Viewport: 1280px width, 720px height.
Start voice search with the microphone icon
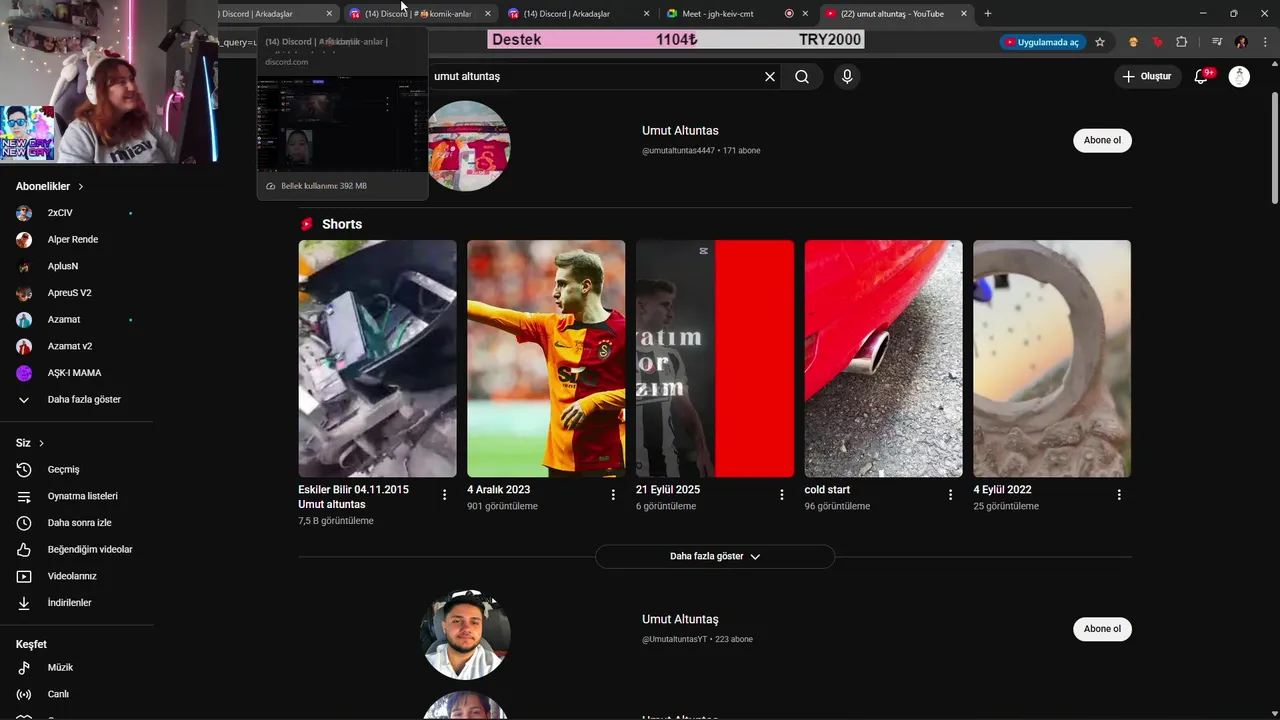tap(847, 76)
